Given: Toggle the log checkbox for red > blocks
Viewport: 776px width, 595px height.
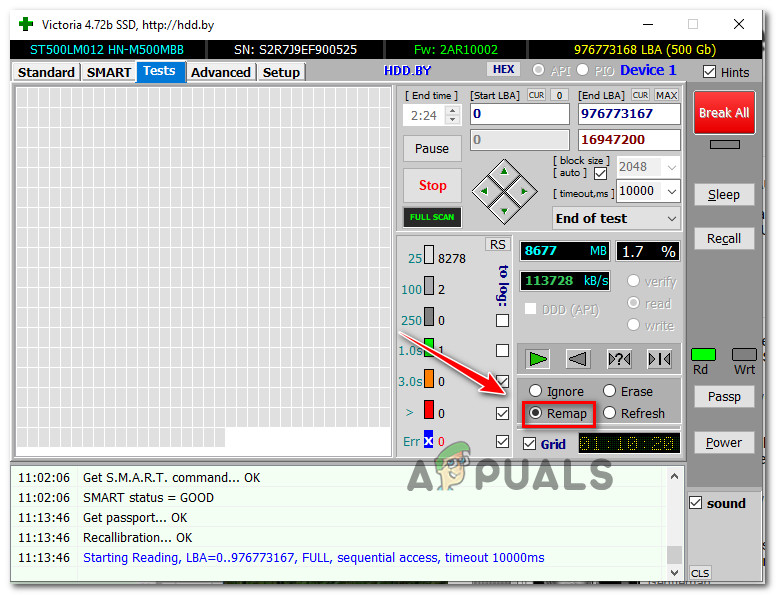Looking at the screenshot, I should [502, 413].
